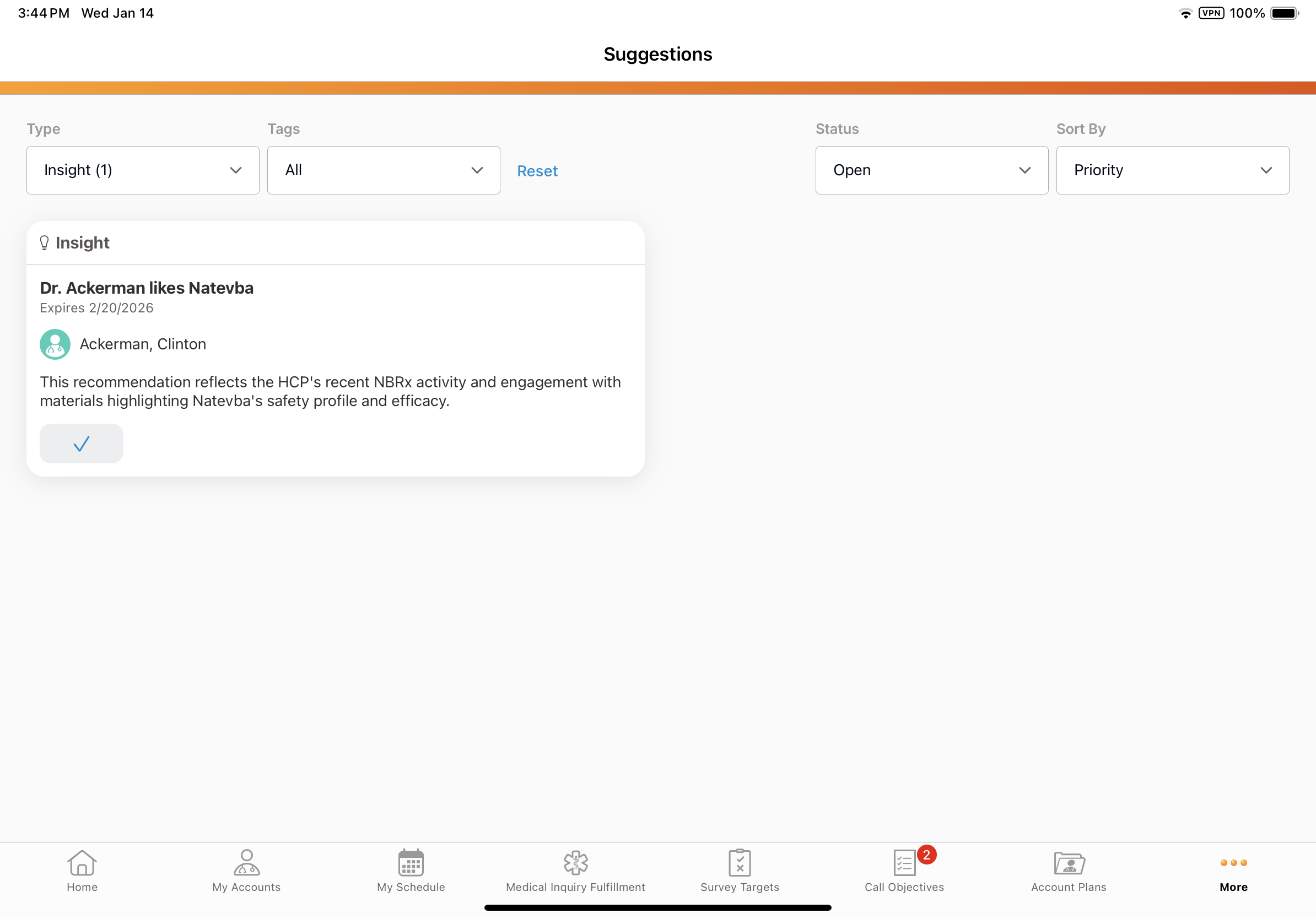Tap the Insight lightbulb icon header
The height and width of the screenshot is (919, 1316).
44,243
